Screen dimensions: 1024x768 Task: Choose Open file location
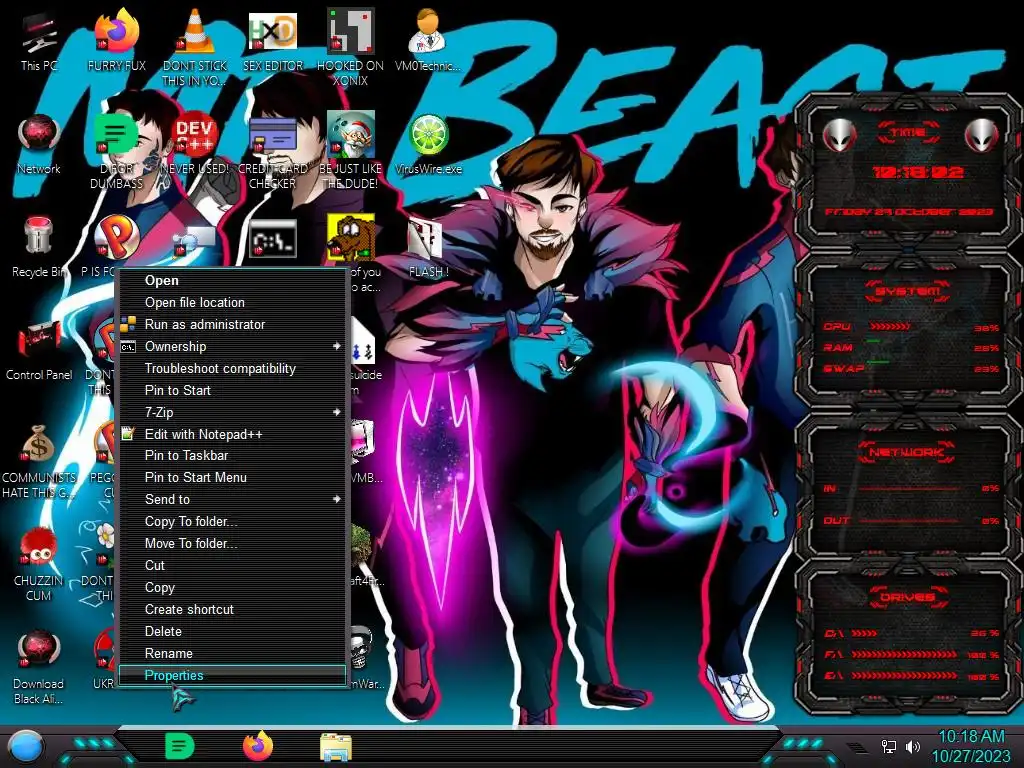232,302
